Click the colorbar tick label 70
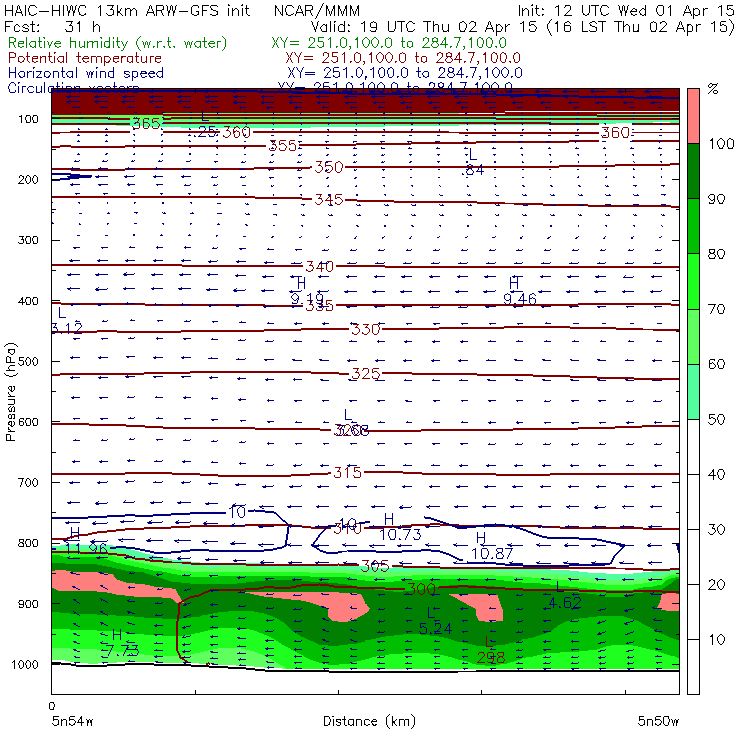Image resolution: width=740 pixels, height=740 pixels. [716, 309]
